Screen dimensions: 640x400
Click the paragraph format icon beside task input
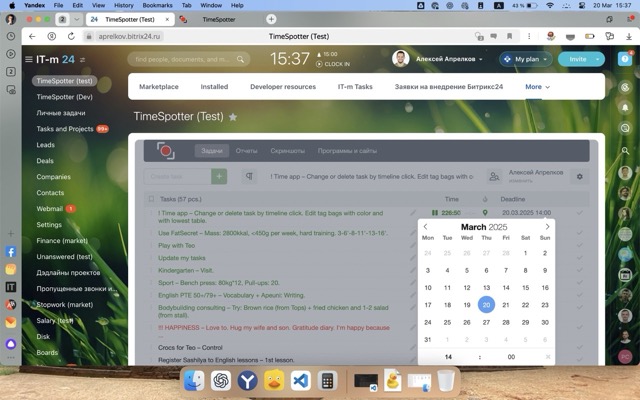pyautogui.click(x=248, y=177)
